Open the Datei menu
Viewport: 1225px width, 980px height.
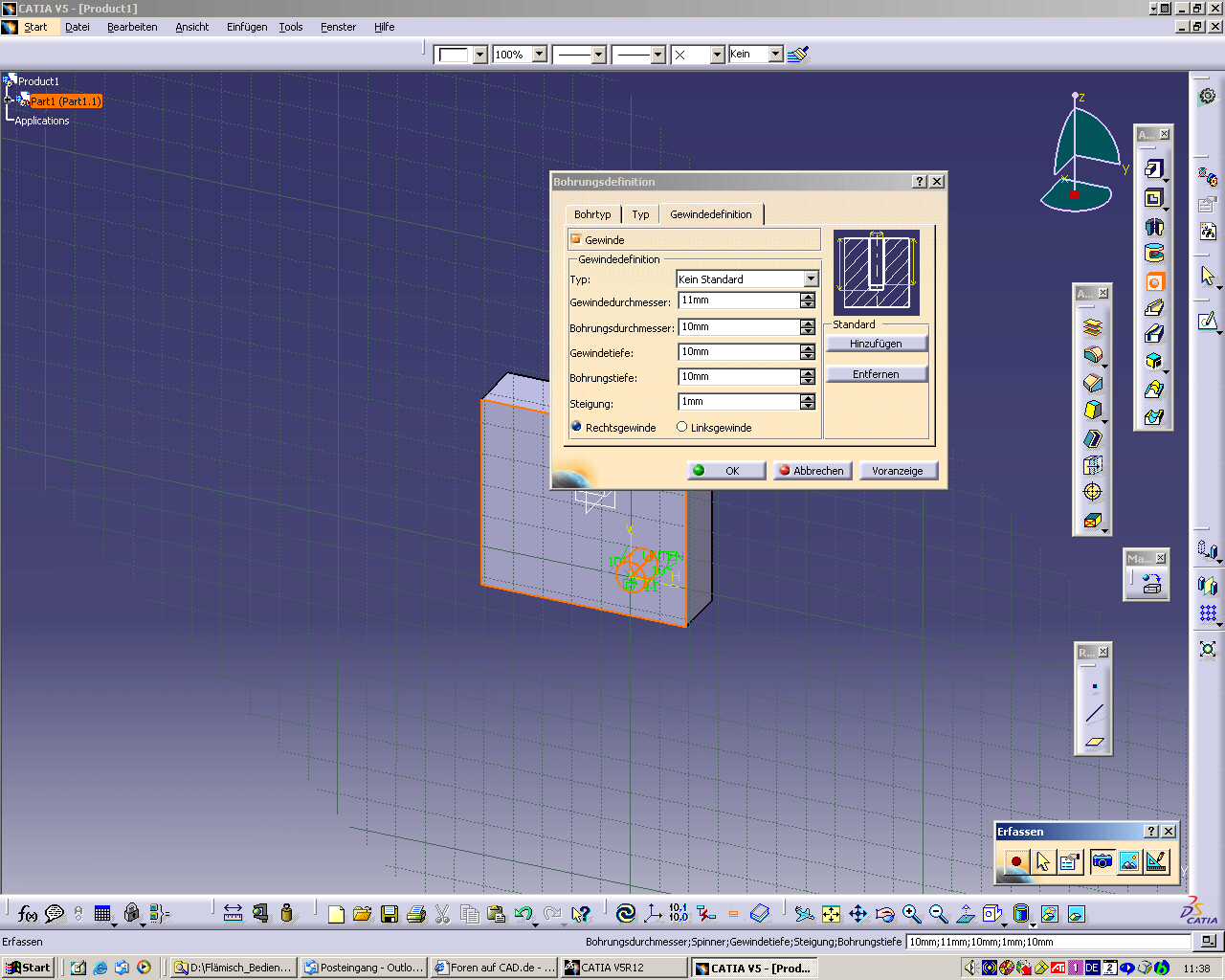click(x=78, y=27)
